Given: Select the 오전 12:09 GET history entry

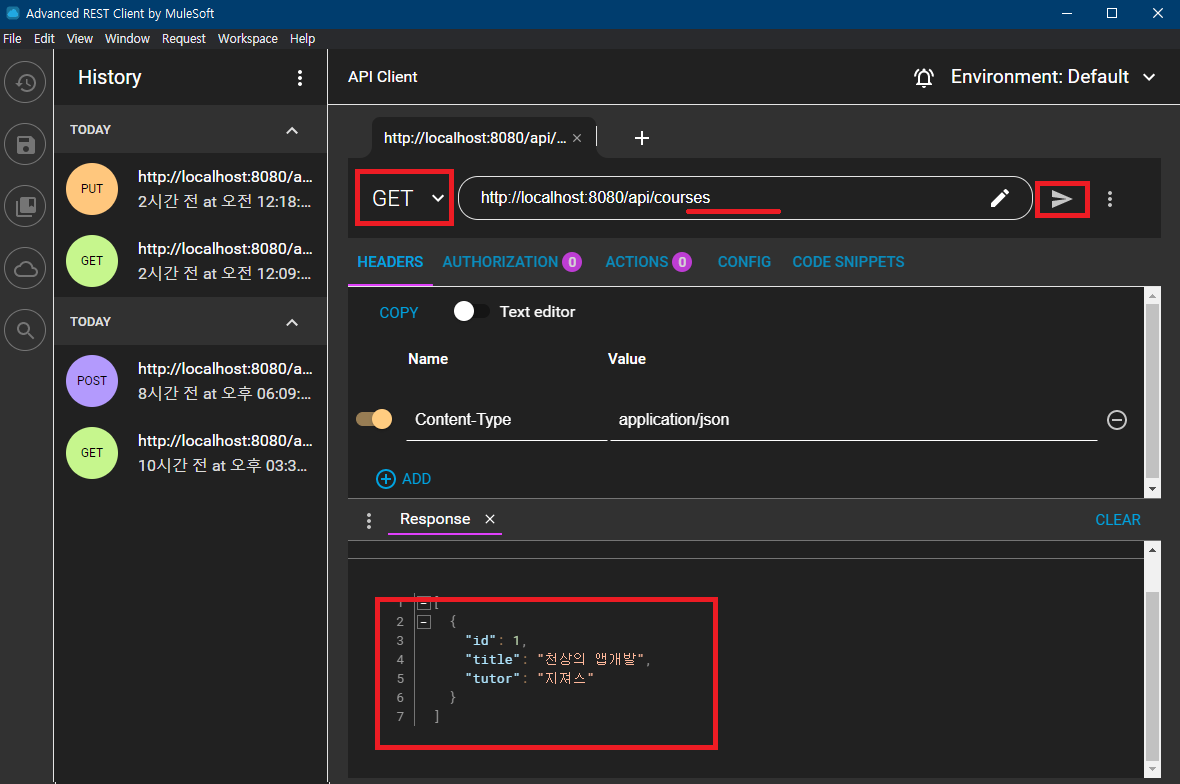Looking at the screenshot, I should click(190, 261).
